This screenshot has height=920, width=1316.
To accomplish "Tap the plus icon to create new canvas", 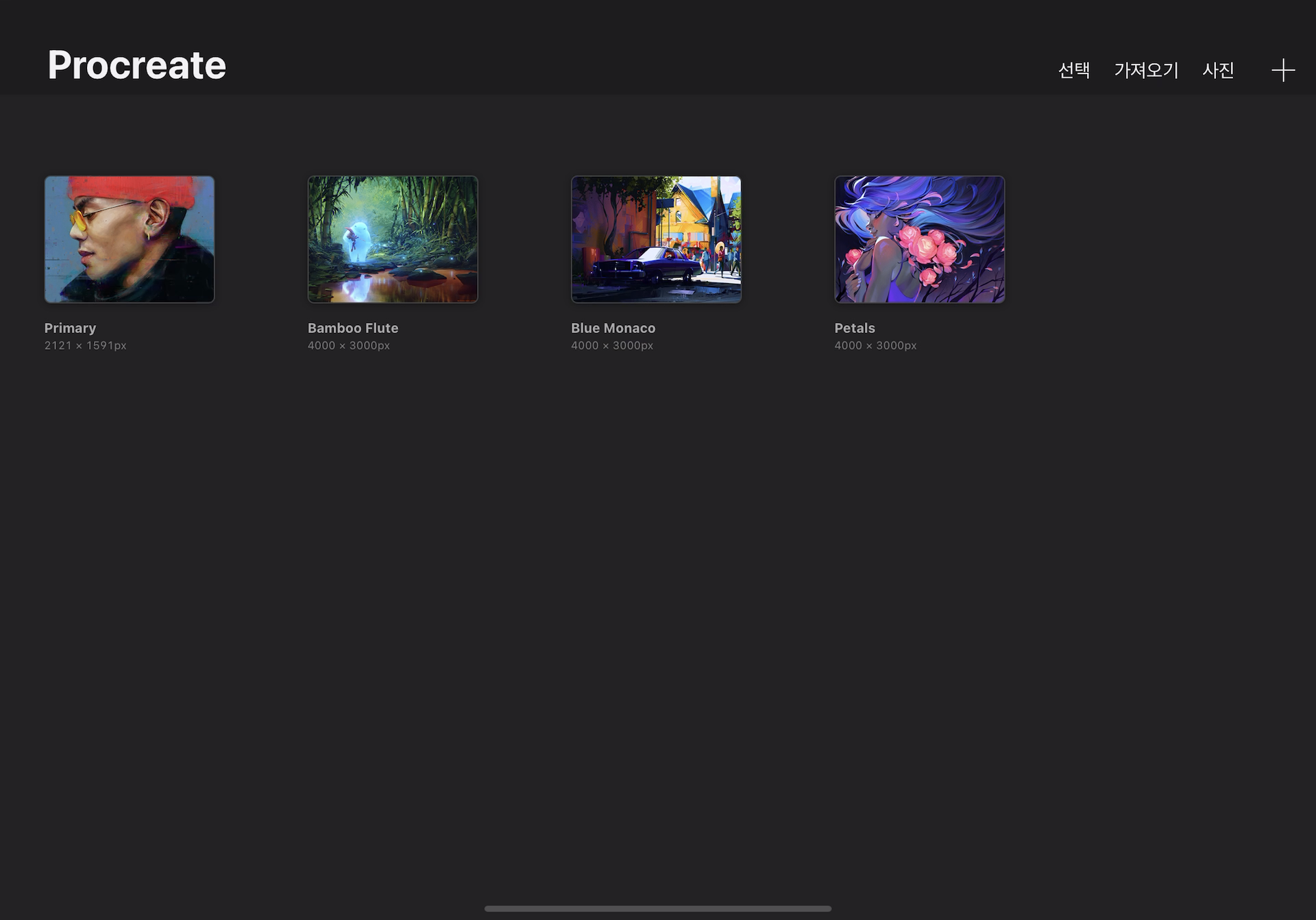I will click(1282, 70).
